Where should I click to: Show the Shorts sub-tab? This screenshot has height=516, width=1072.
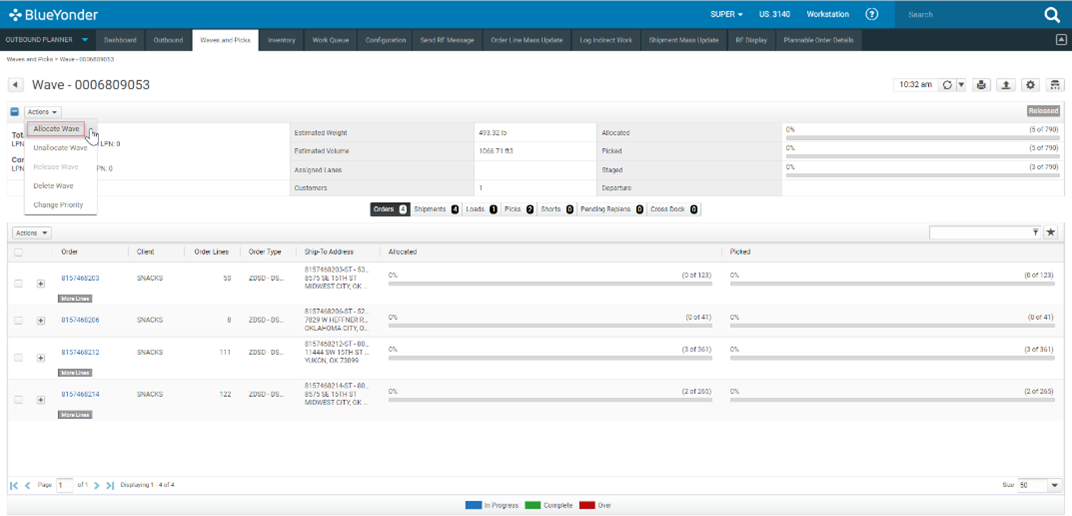pyautogui.click(x=557, y=209)
